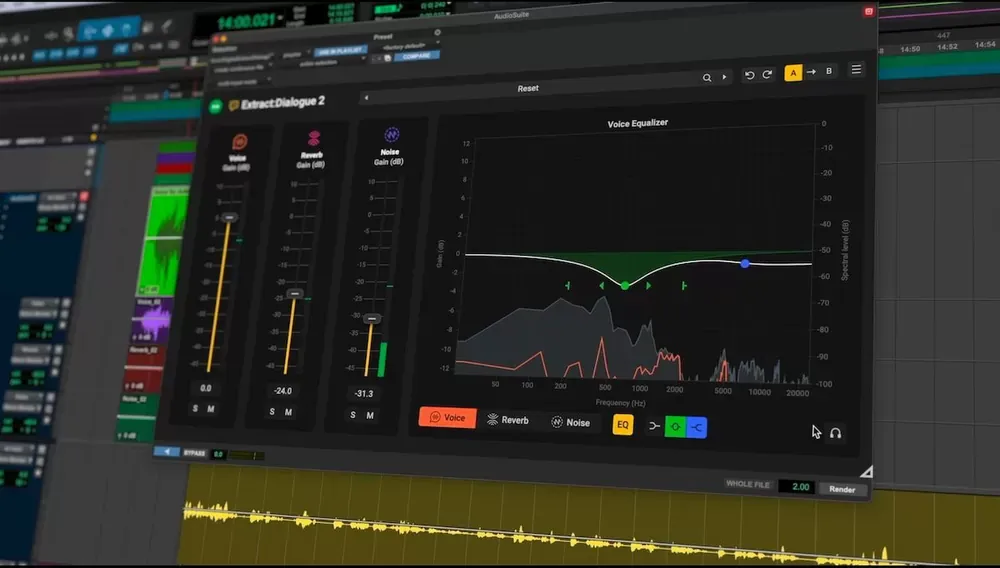Screen dimensions: 1000x568
Task: Solo the Noise channel
Action: point(353,415)
